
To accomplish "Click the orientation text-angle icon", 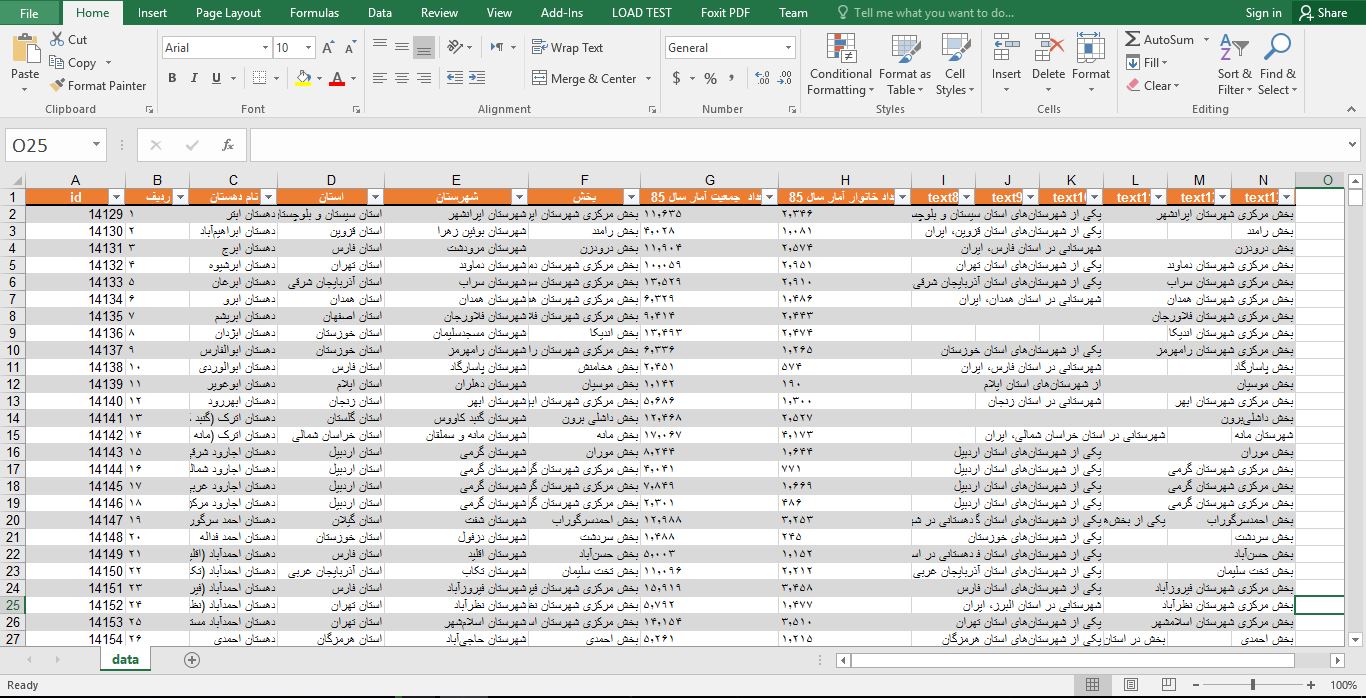I will tap(456, 46).
